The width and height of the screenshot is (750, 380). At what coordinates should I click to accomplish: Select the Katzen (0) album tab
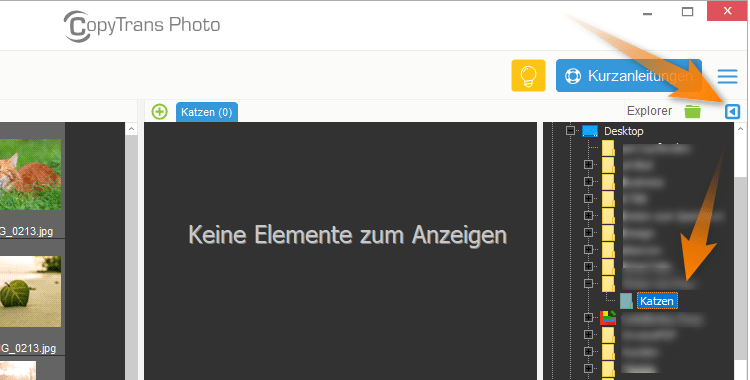207,112
